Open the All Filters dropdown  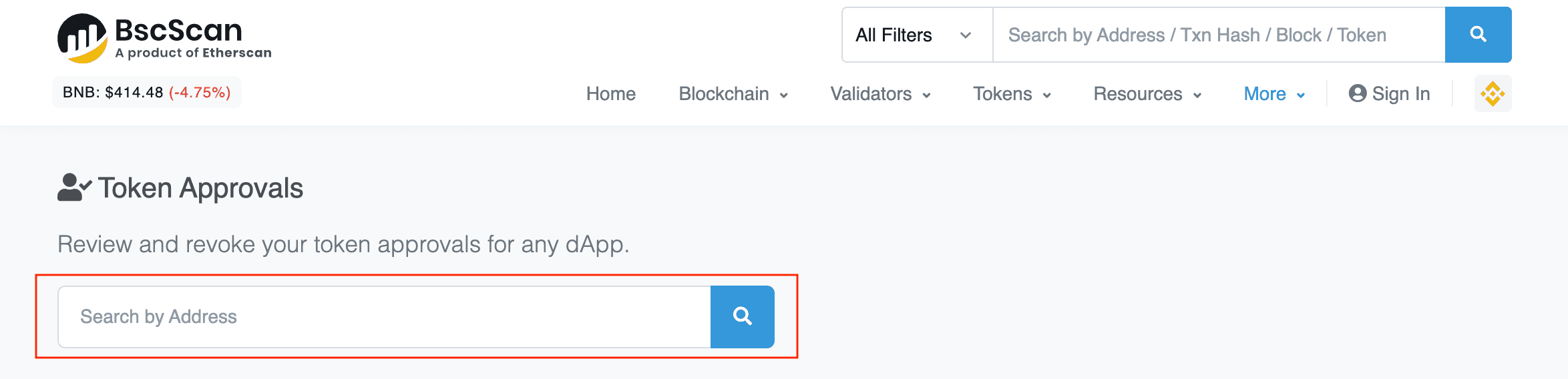coord(918,35)
